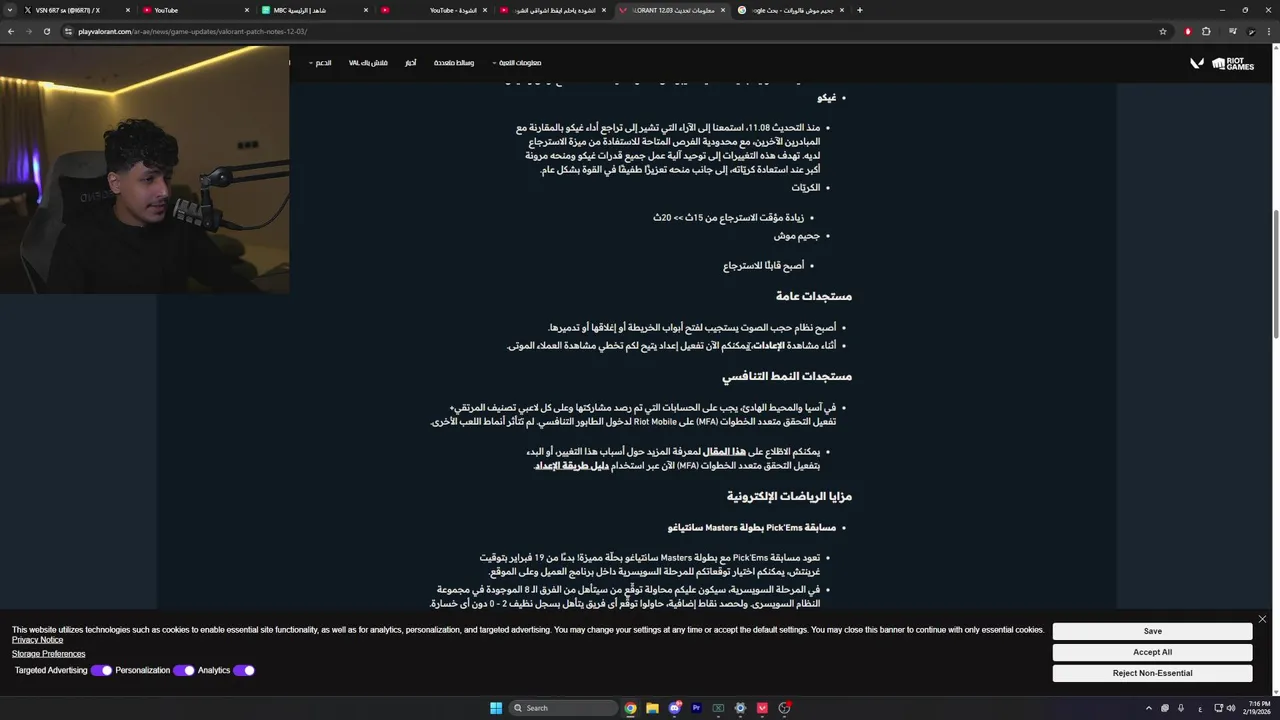Open the Storage Preferences link

pyautogui.click(x=48, y=654)
